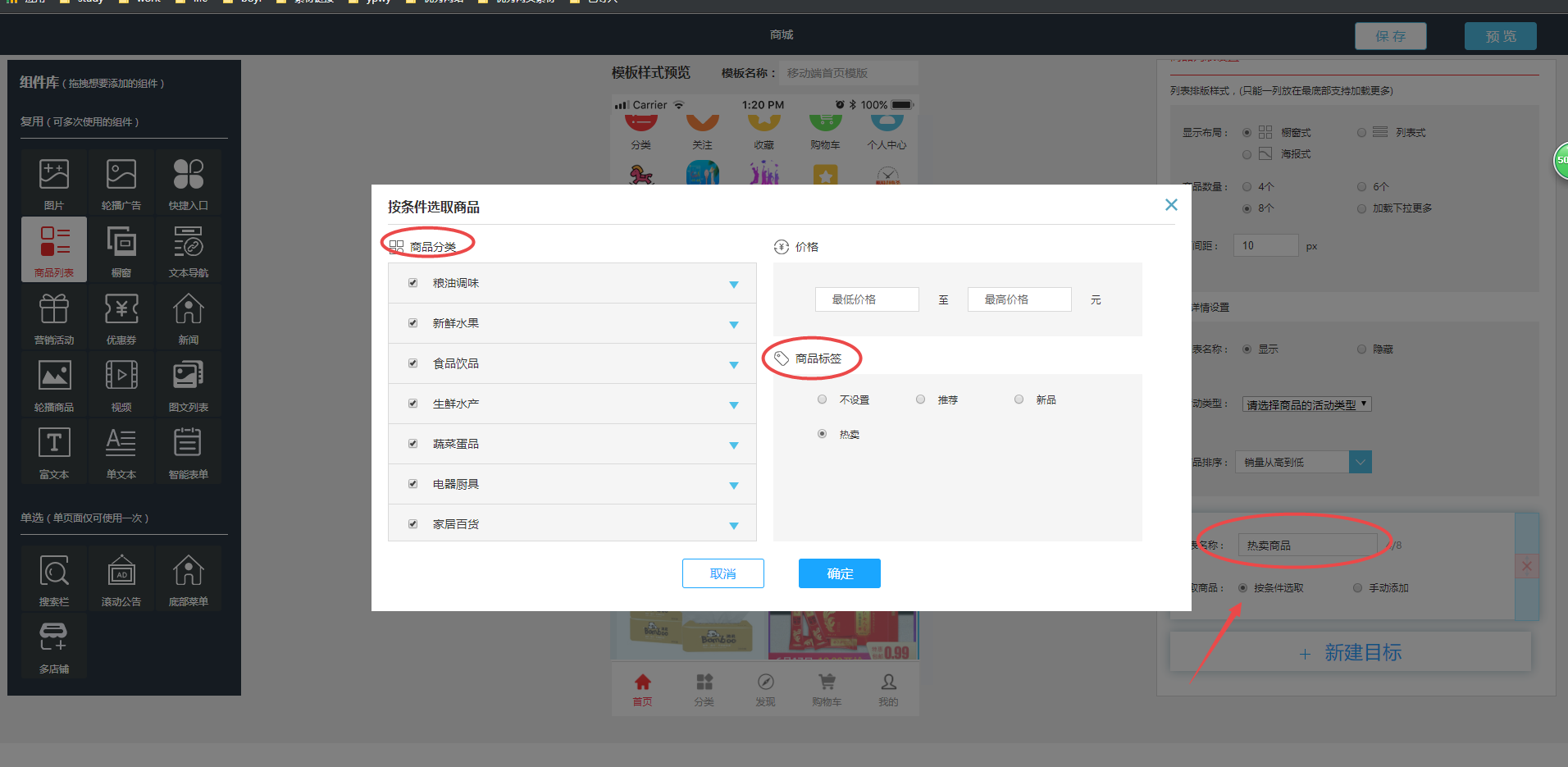This screenshot has width=1568, height=767.
Task: Uncheck the 粮油调味 category checkbox
Action: tap(413, 283)
